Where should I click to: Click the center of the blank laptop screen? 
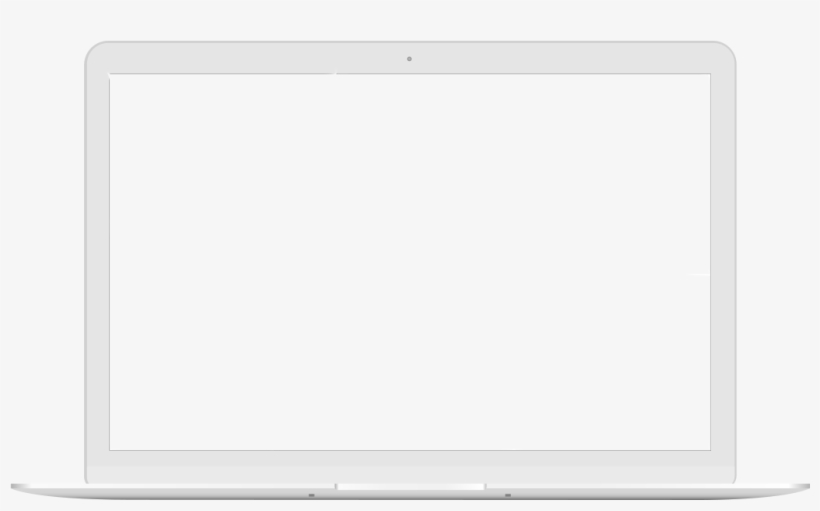(410, 262)
